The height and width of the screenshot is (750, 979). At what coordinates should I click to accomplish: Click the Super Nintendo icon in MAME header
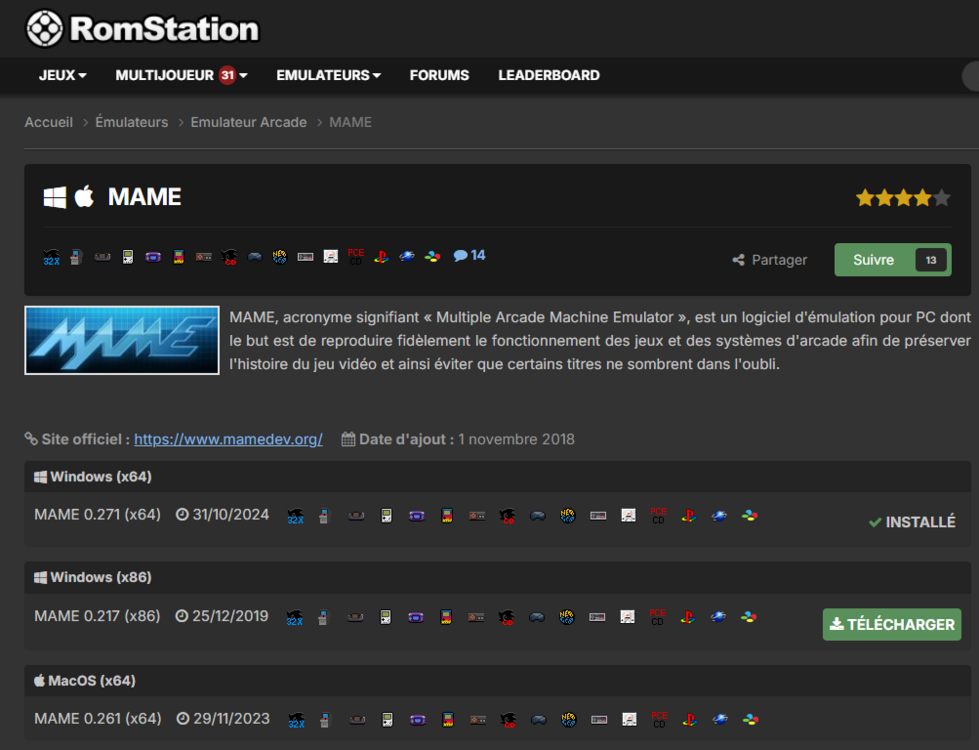pyautogui.click(x=432, y=257)
